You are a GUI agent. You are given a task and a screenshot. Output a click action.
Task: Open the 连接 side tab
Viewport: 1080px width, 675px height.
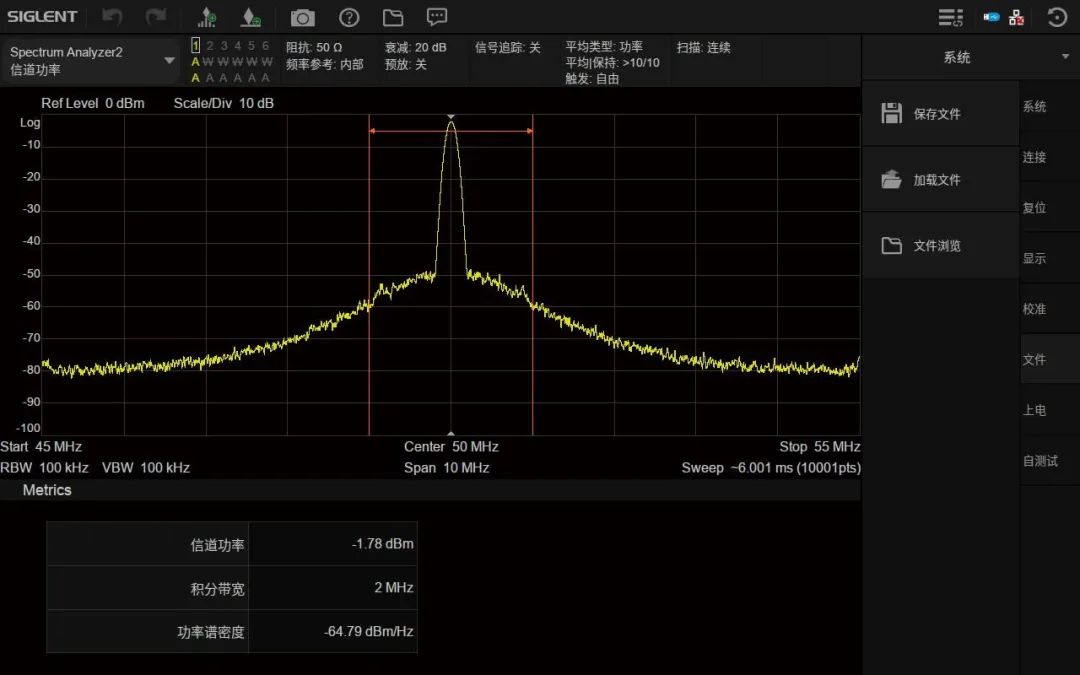pos(1050,157)
